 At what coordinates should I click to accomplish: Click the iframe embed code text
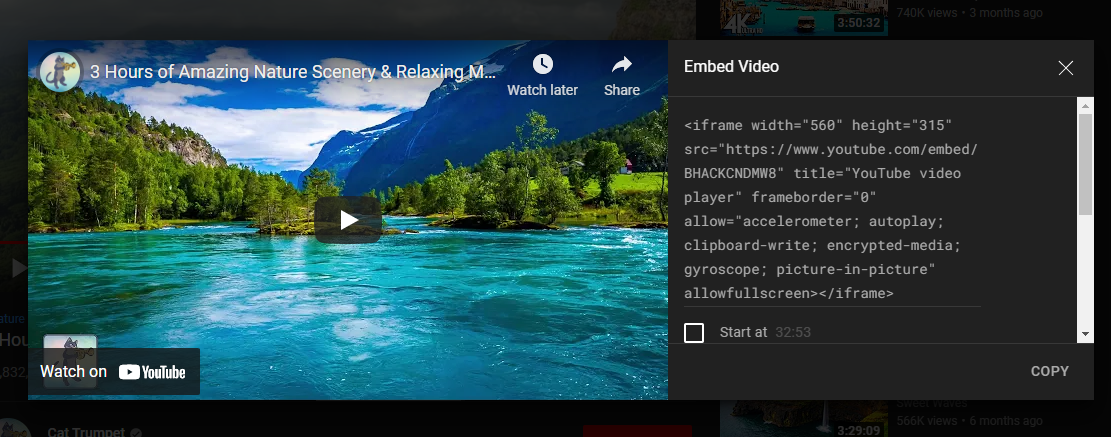[831, 209]
